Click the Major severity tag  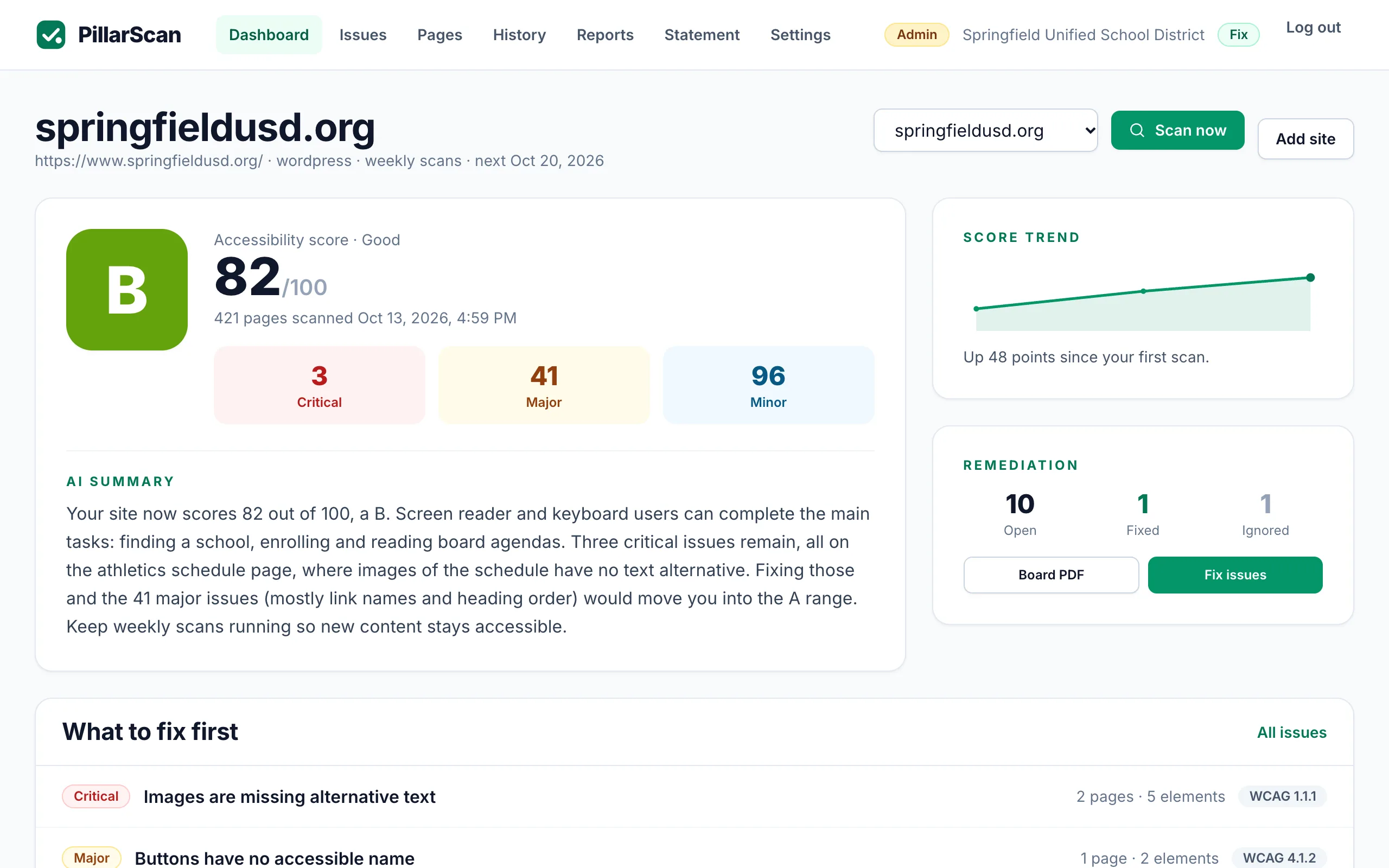91,858
